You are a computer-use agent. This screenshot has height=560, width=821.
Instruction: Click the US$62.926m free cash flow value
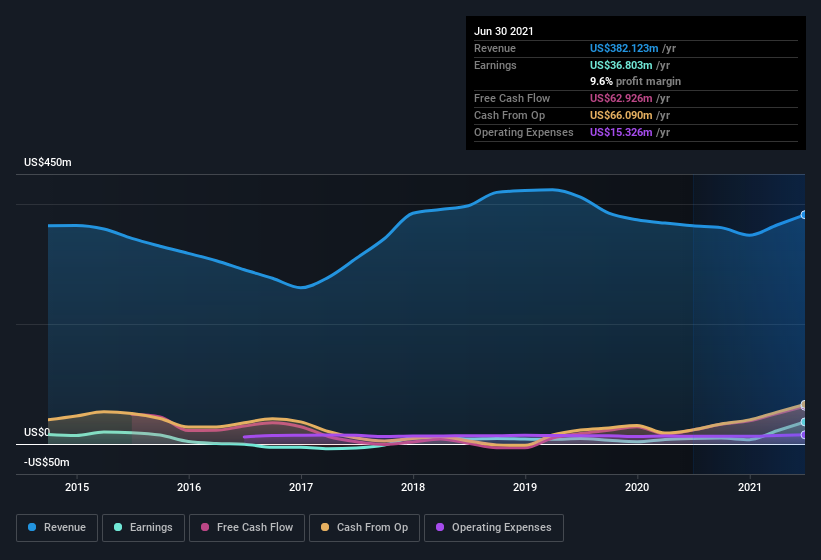[x=621, y=98]
